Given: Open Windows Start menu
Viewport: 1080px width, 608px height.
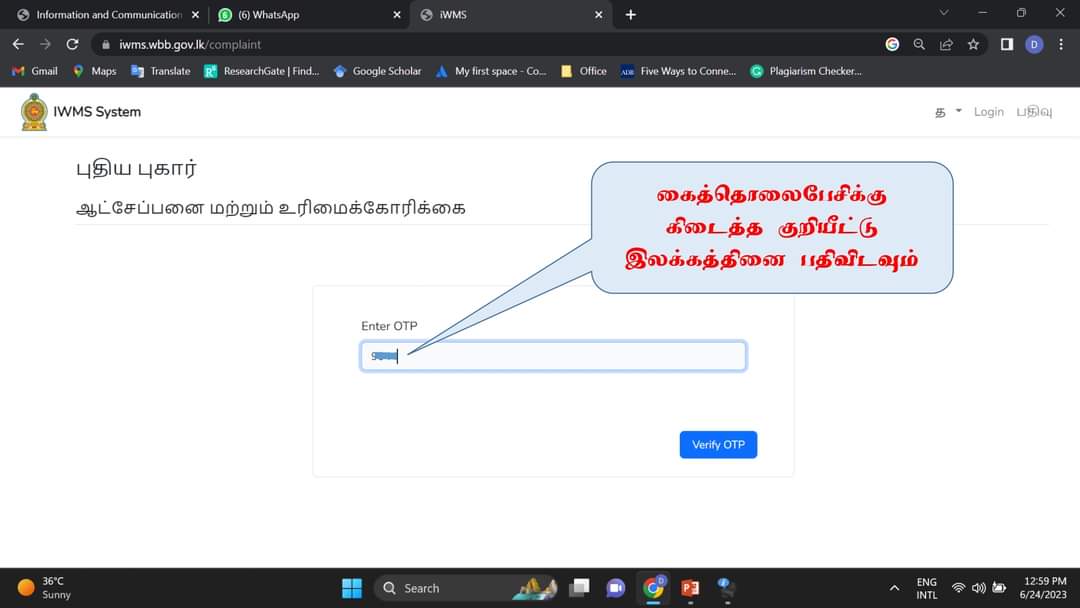Looking at the screenshot, I should coord(352,588).
